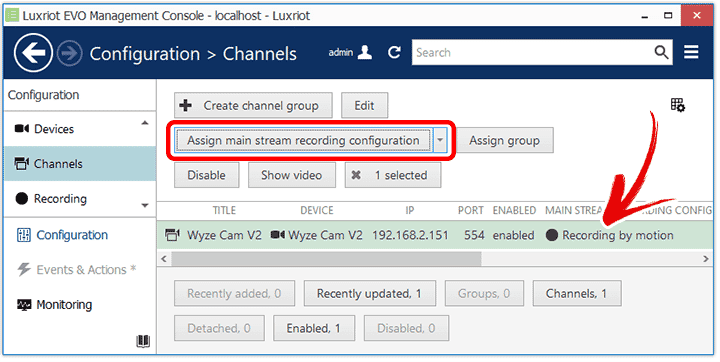This screenshot has width=720, height=362.
Task: Click the camera icon beside Wyze Cam V2 device
Action: 277,235
